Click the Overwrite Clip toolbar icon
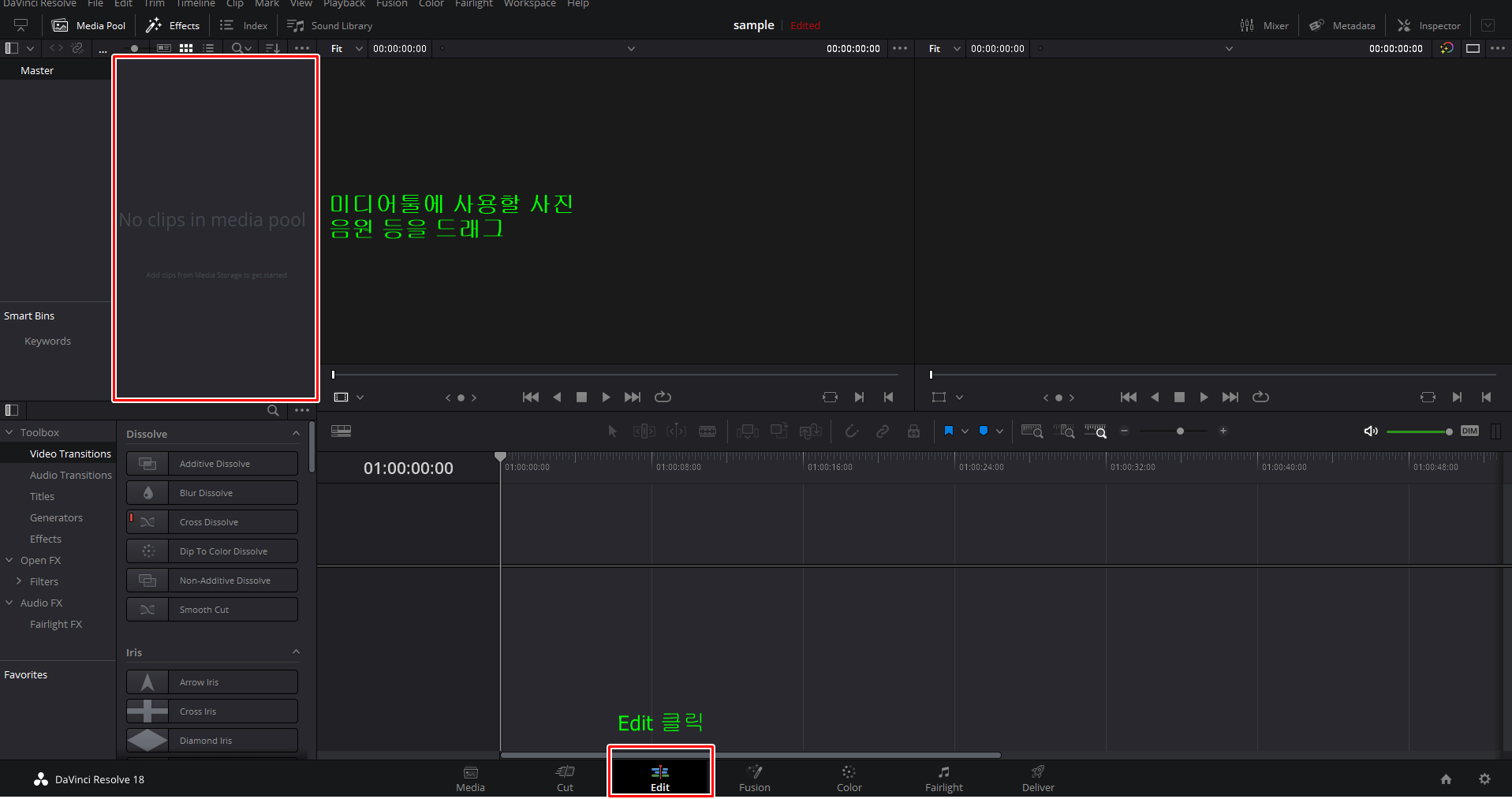The image size is (1512, 799). 779,431
